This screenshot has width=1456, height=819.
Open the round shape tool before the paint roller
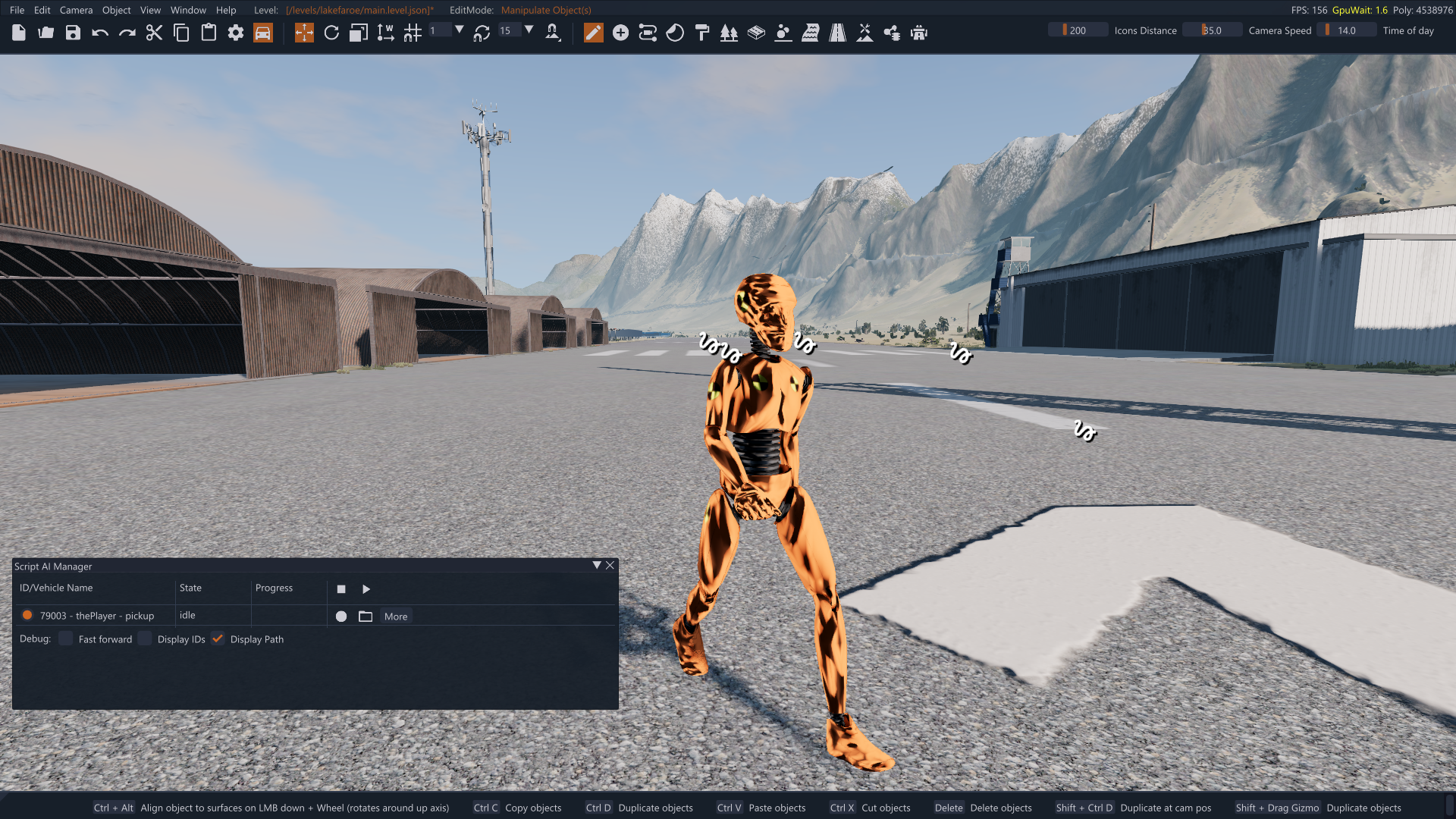675,33
